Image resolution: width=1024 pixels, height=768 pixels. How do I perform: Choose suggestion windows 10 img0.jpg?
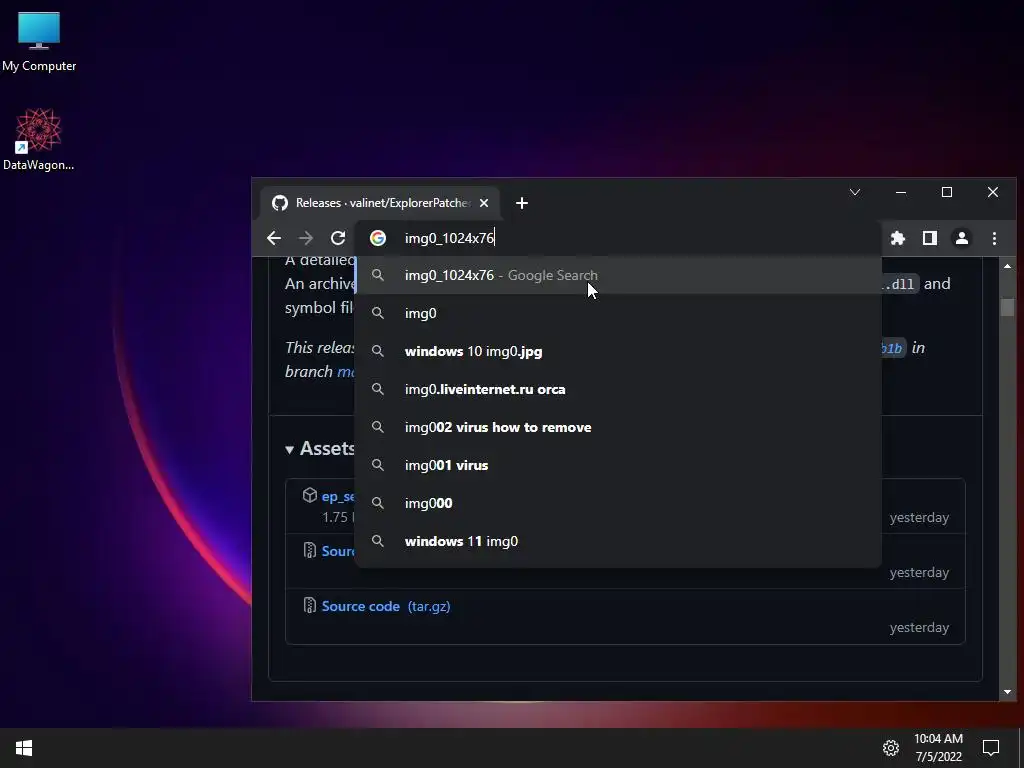[x=618, y=351]
